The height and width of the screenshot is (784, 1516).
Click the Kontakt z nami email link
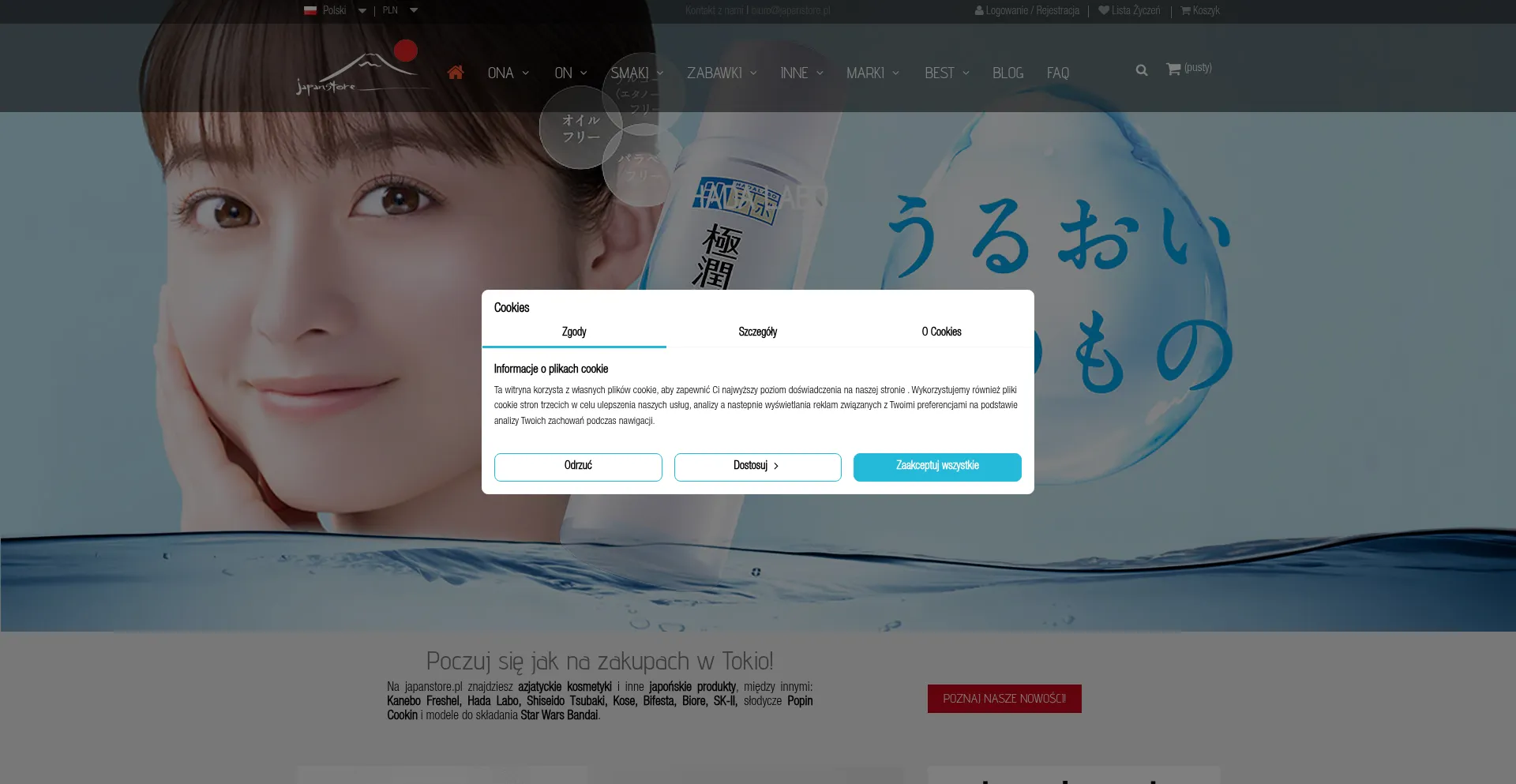[x=790, y=10]
